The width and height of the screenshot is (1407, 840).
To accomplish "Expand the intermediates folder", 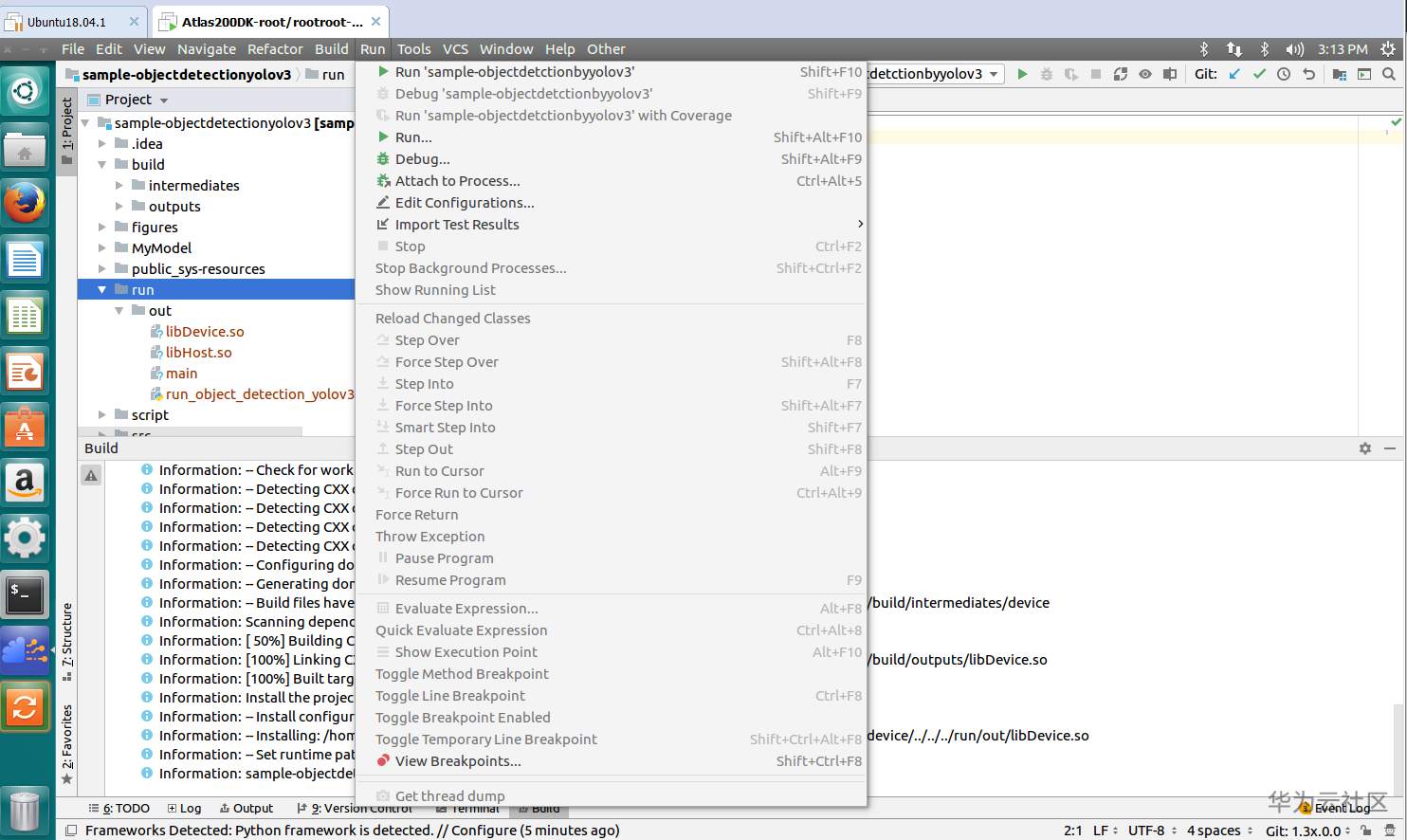I will pos(119,186).
